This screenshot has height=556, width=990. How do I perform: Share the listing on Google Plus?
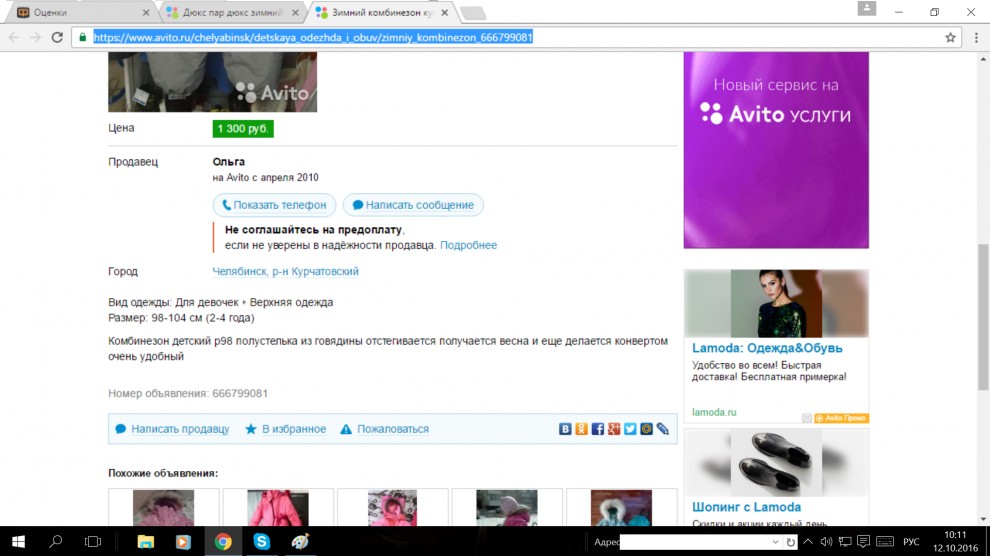[614, 429]
